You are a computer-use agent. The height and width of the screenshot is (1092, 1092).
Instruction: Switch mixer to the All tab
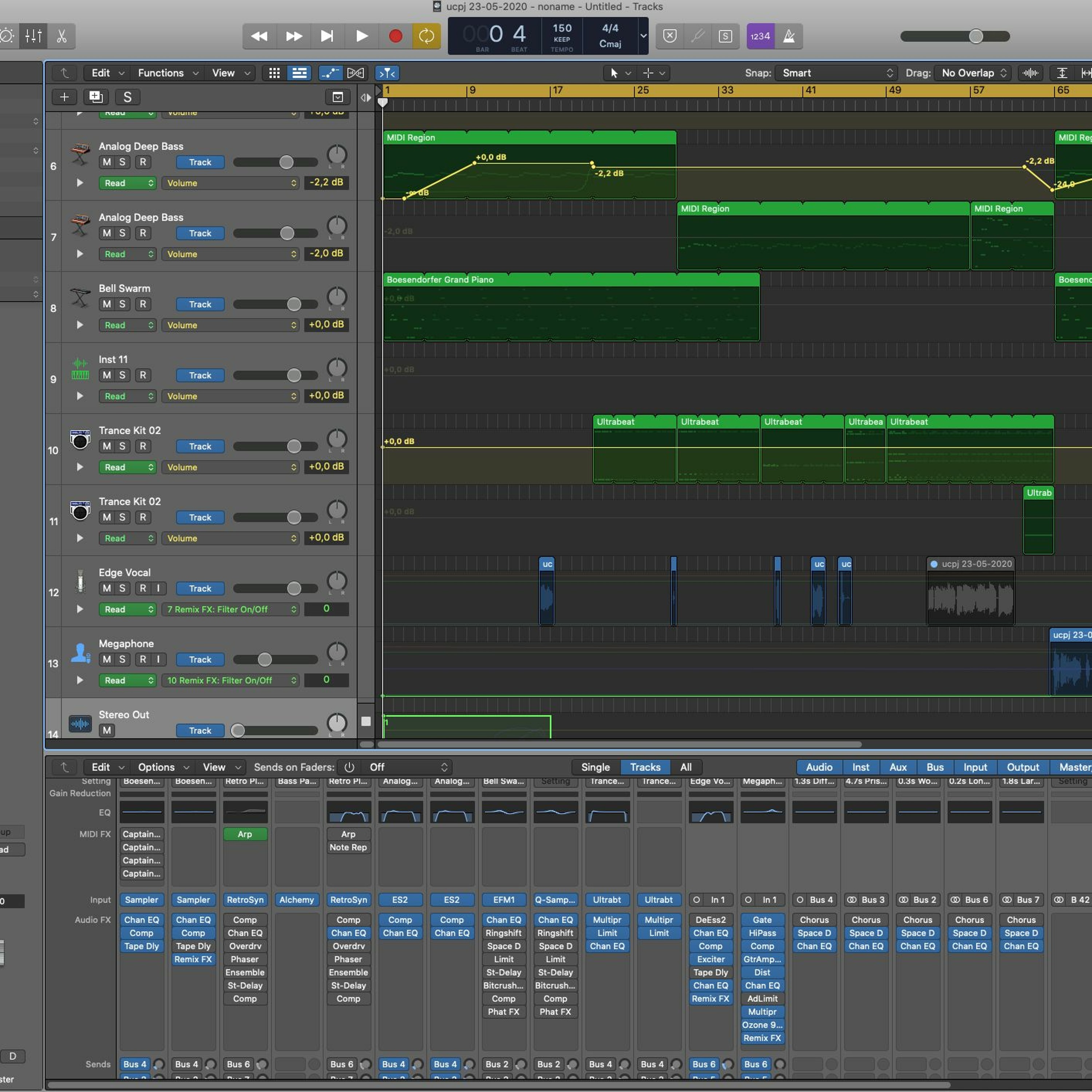pyautogui.click(x=685, y=767)
